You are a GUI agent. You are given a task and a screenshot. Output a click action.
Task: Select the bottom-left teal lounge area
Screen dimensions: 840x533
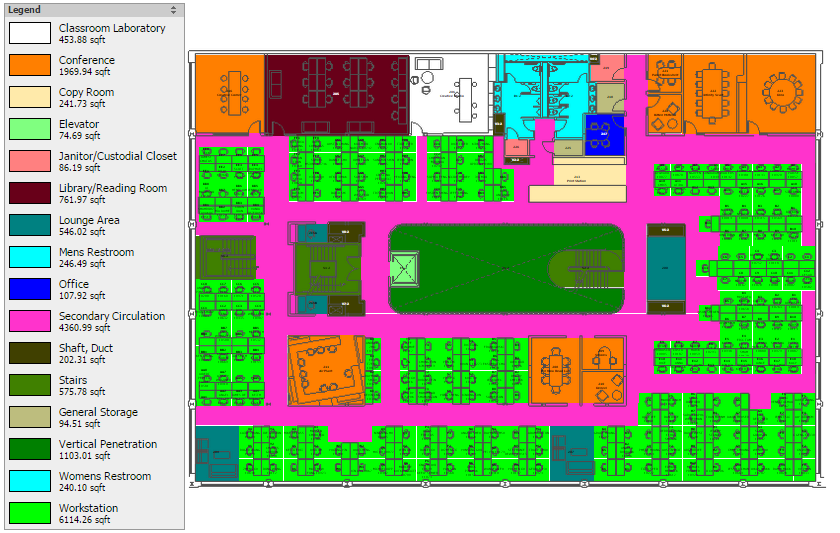pos(217,453)
